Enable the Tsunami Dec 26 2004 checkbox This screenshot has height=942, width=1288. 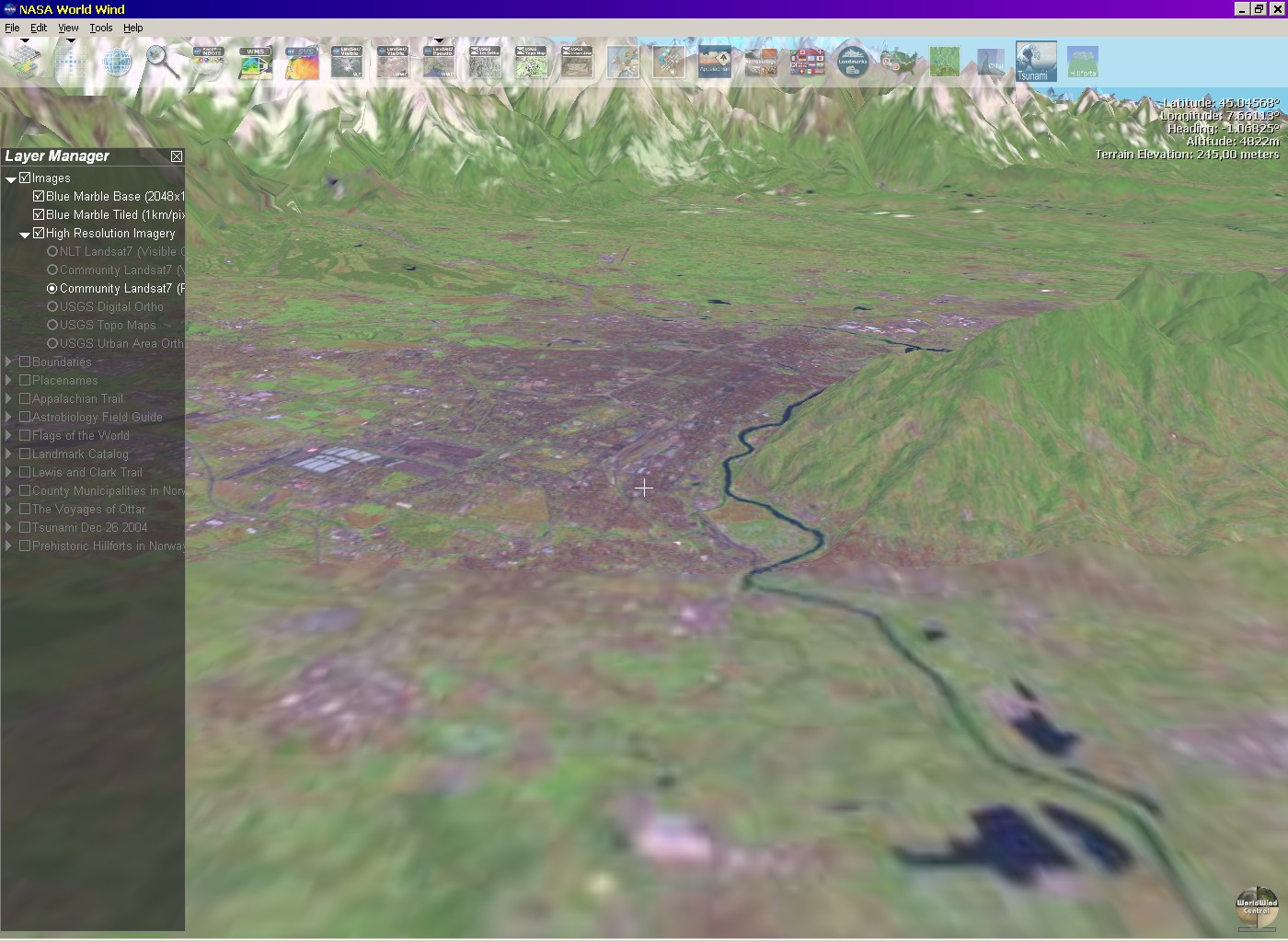click(25, 527)
